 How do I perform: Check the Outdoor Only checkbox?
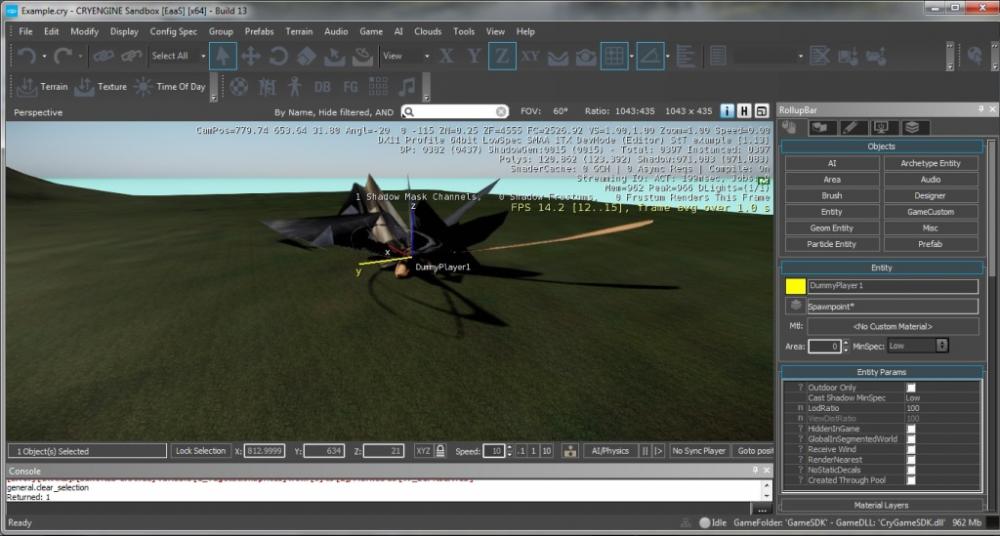click(911, 387)
